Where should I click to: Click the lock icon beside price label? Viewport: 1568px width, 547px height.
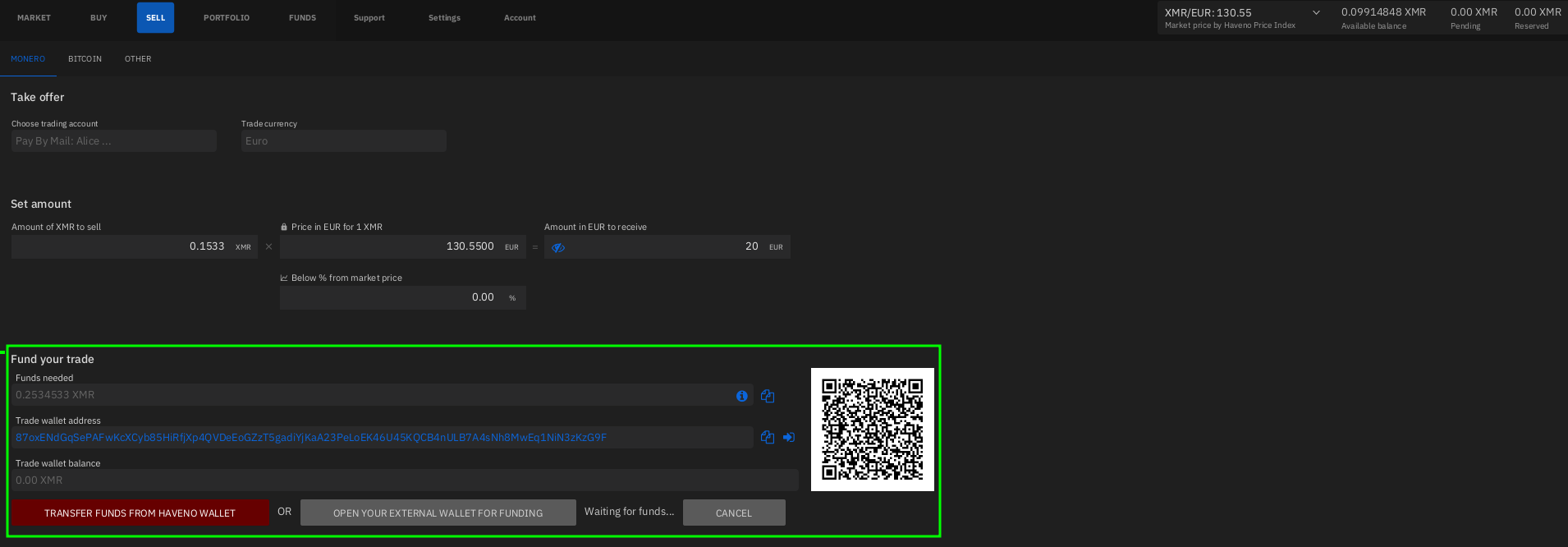point(284,228)
